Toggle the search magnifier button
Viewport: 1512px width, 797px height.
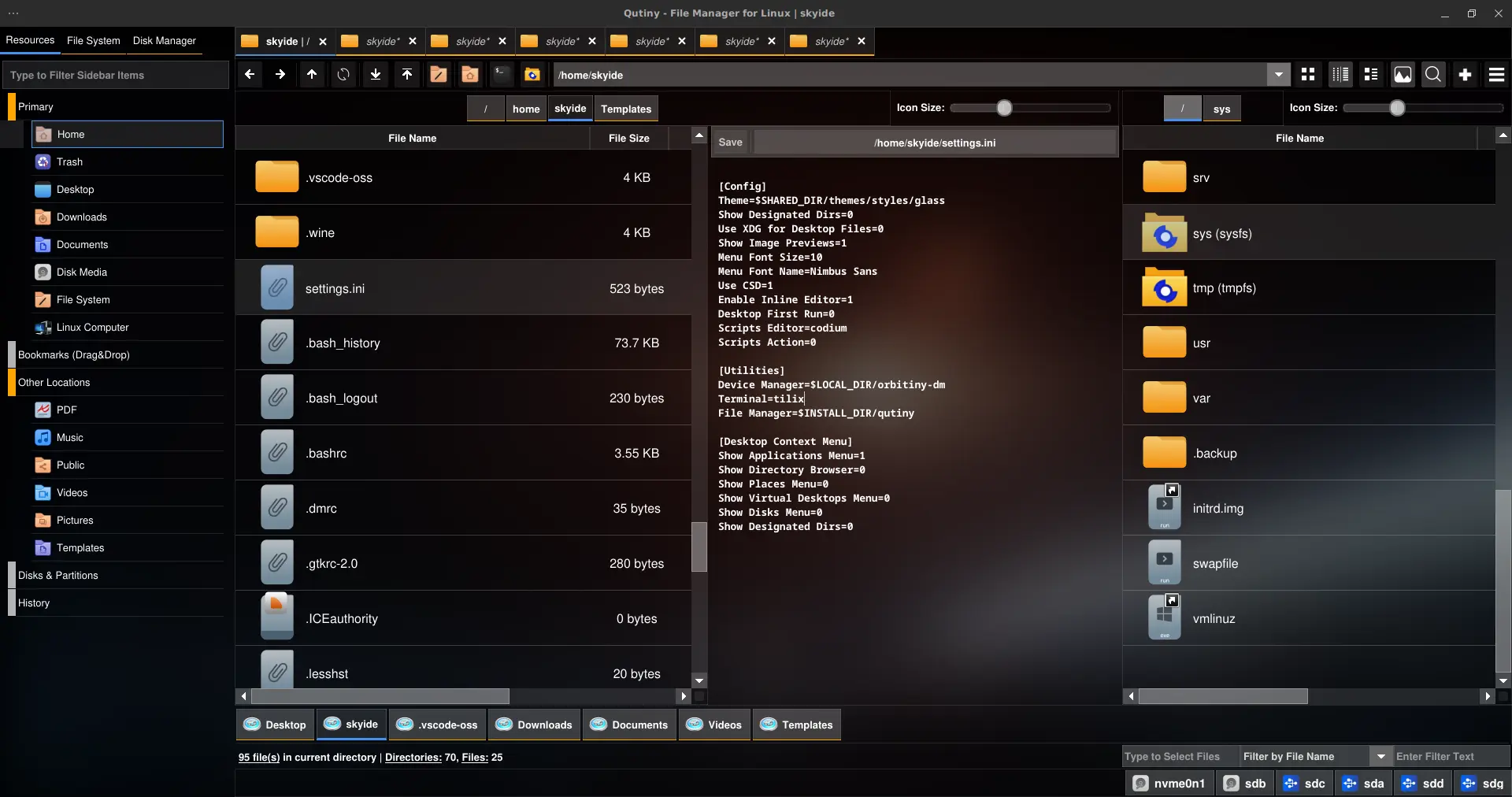click(1433, 75)
